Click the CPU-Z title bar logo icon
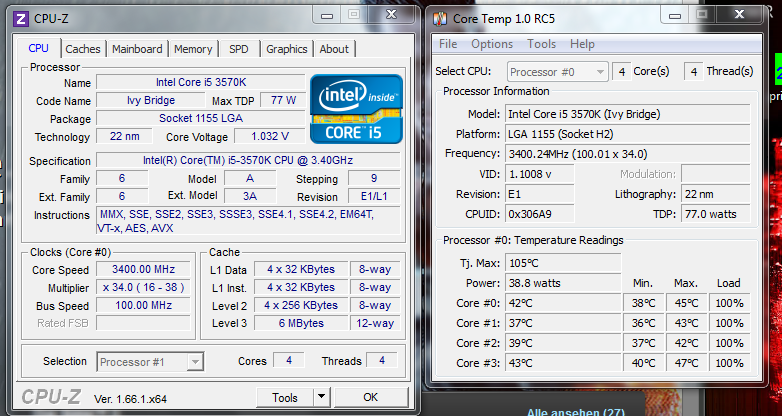The width and height of the screenshot is (782, 416). pos(21,19)
